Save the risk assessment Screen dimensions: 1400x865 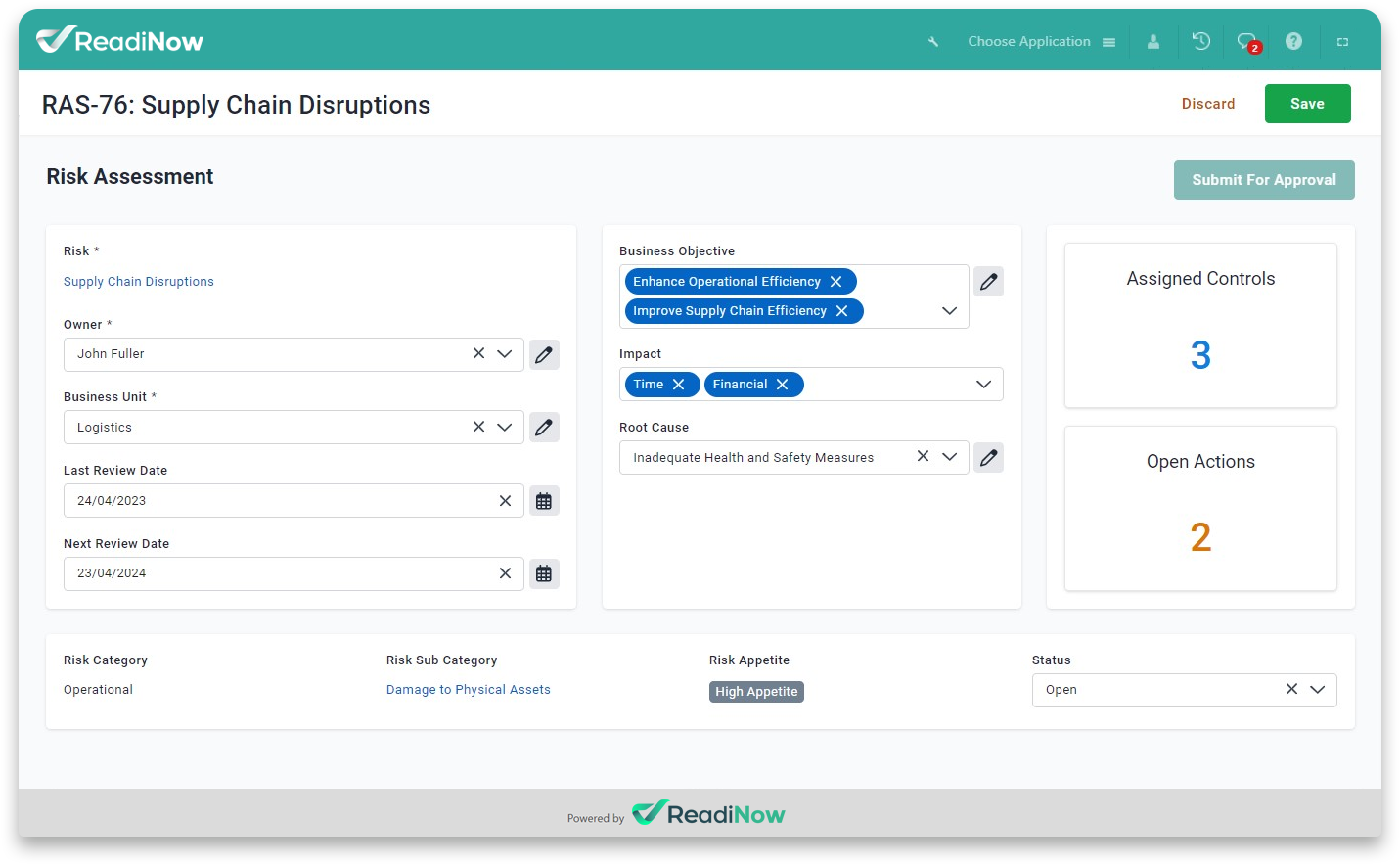[x=1307, y=103]
